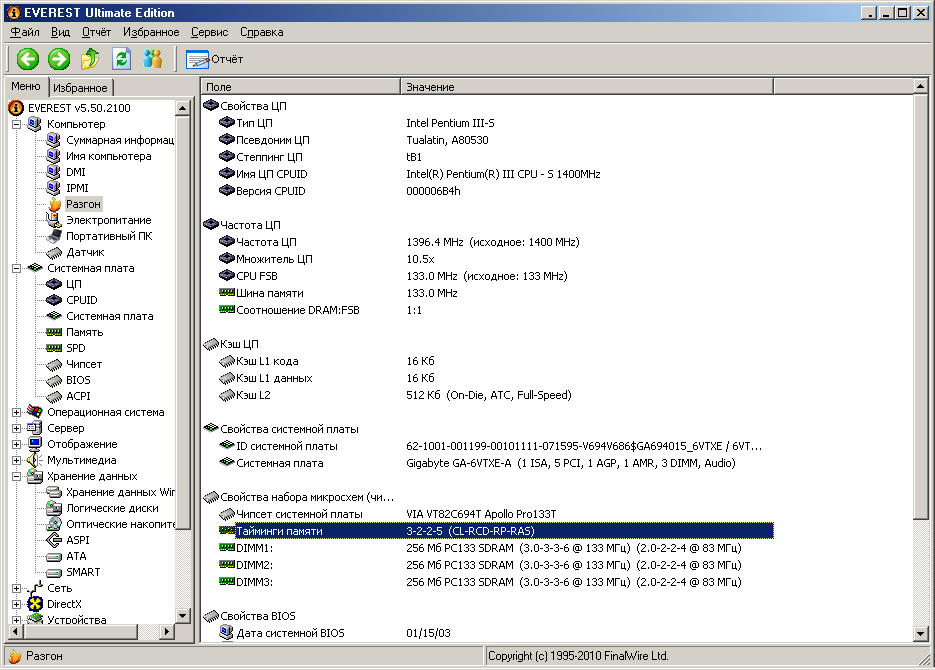The width and height of the screenshot is (935, 670).
Task: Click the users icon in the toolbar
Action: [153, 59]
